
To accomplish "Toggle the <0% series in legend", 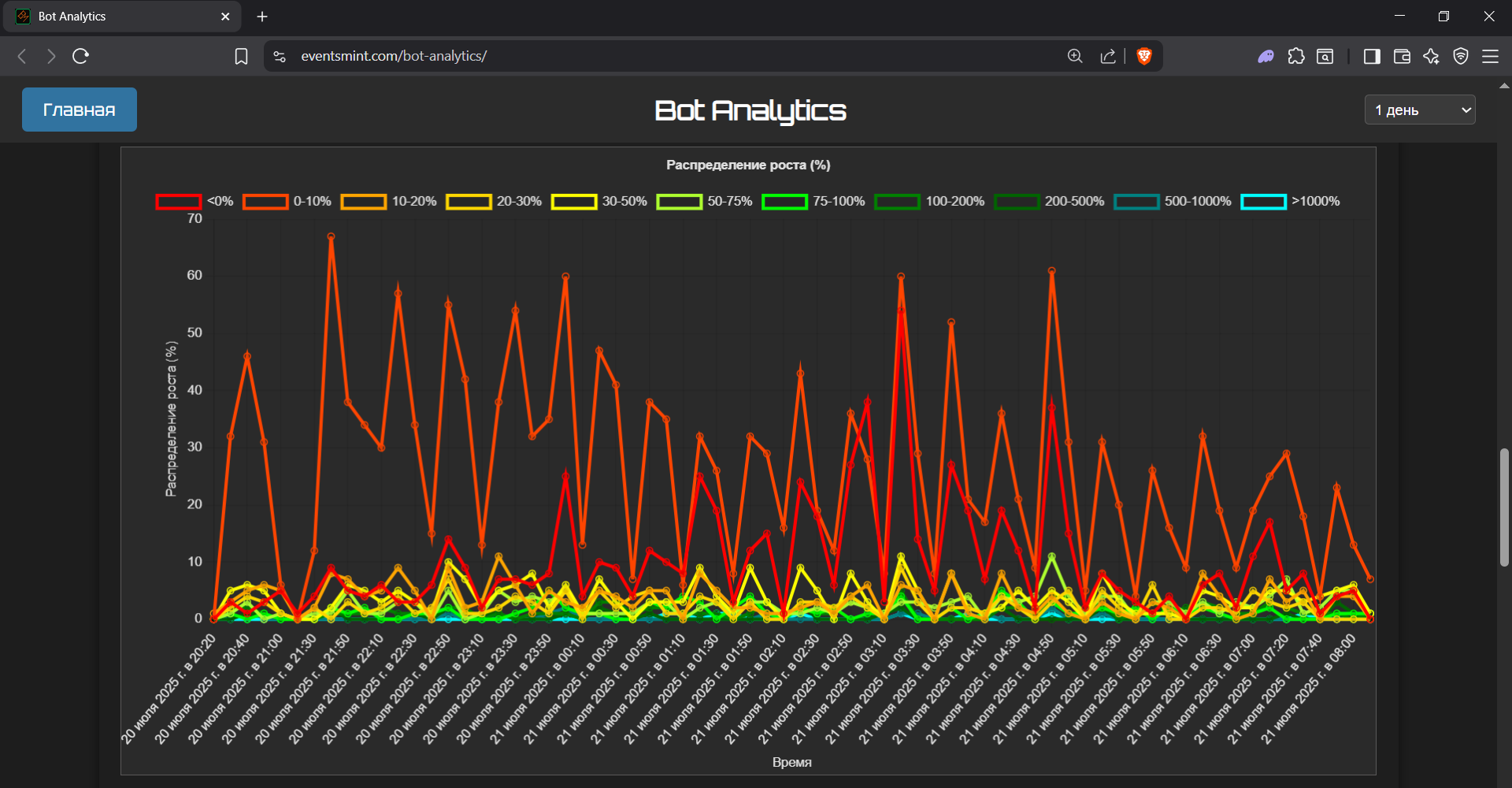I will click(x=195, y=202).
